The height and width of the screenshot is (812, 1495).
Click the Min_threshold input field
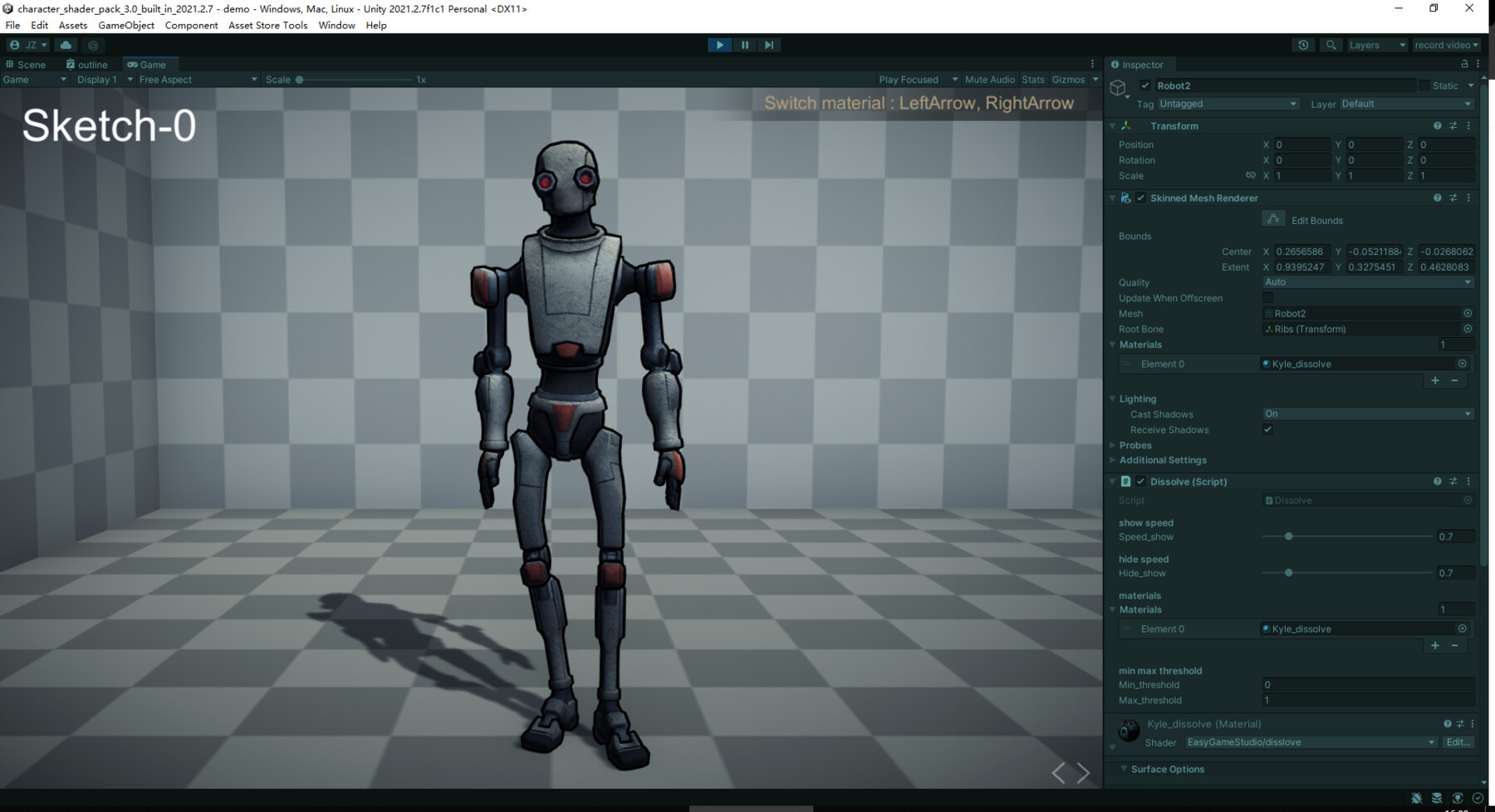click(1367, 685)
